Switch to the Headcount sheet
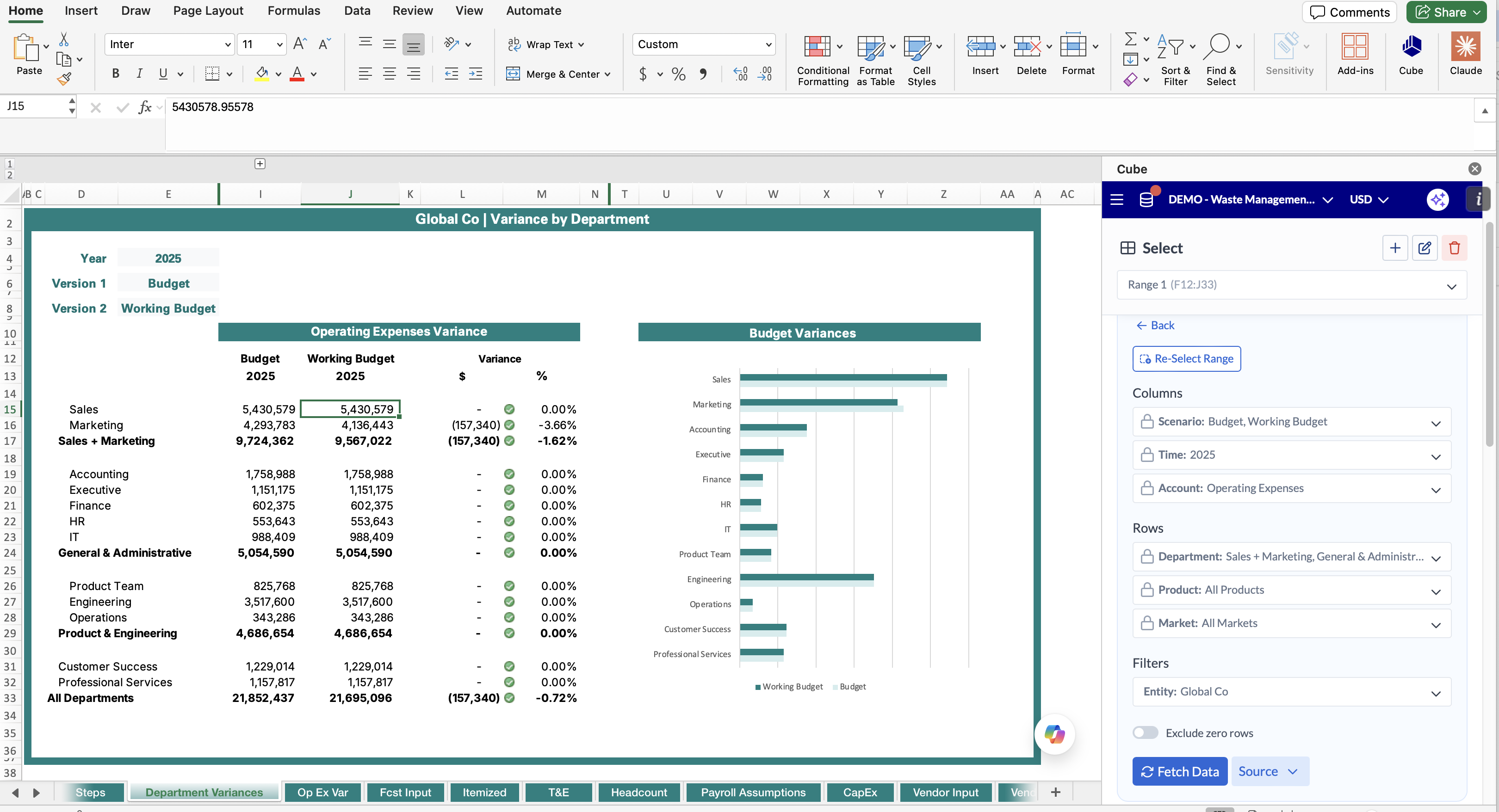 tap(638, 792)
